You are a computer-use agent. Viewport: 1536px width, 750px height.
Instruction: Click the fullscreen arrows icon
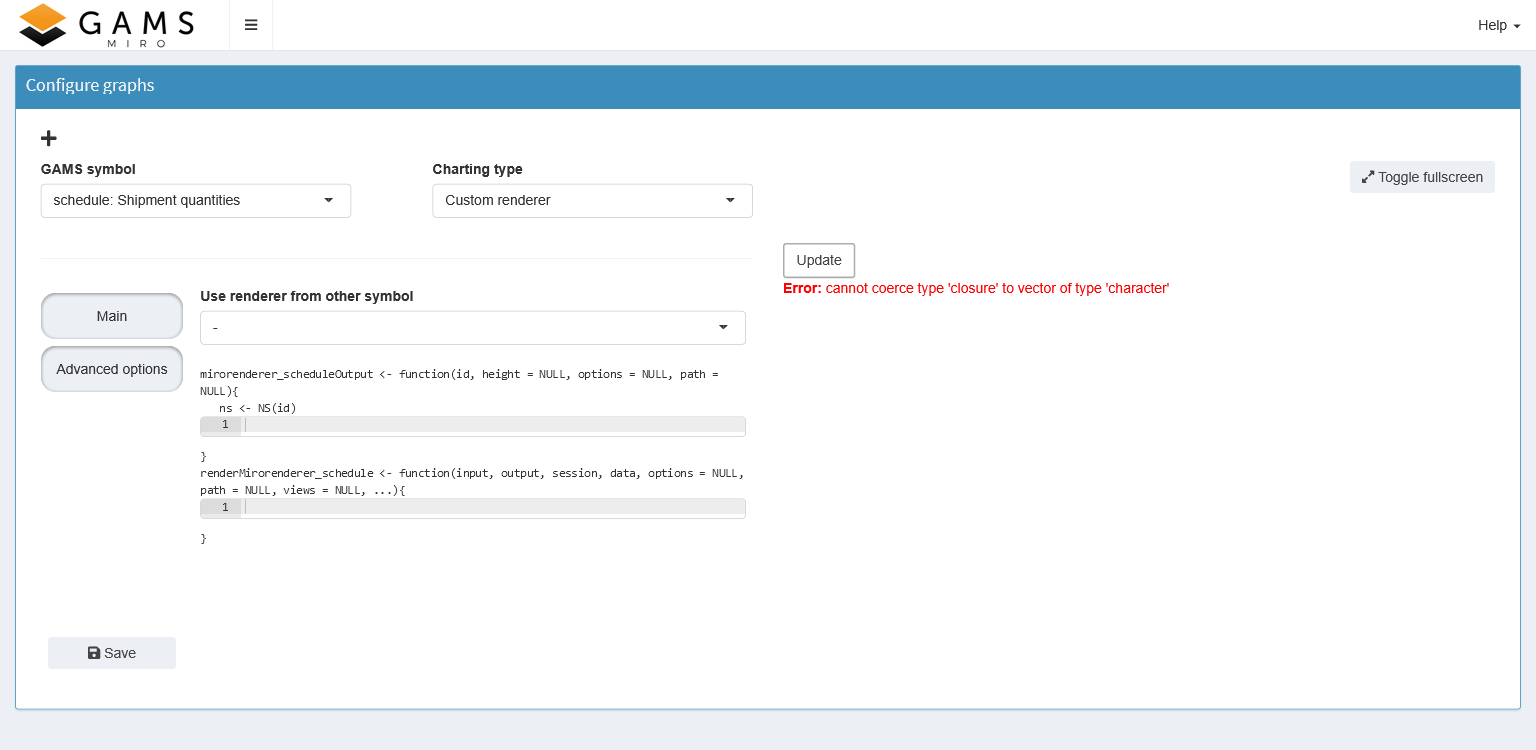pyautogui.click(x=1367, y=176)
